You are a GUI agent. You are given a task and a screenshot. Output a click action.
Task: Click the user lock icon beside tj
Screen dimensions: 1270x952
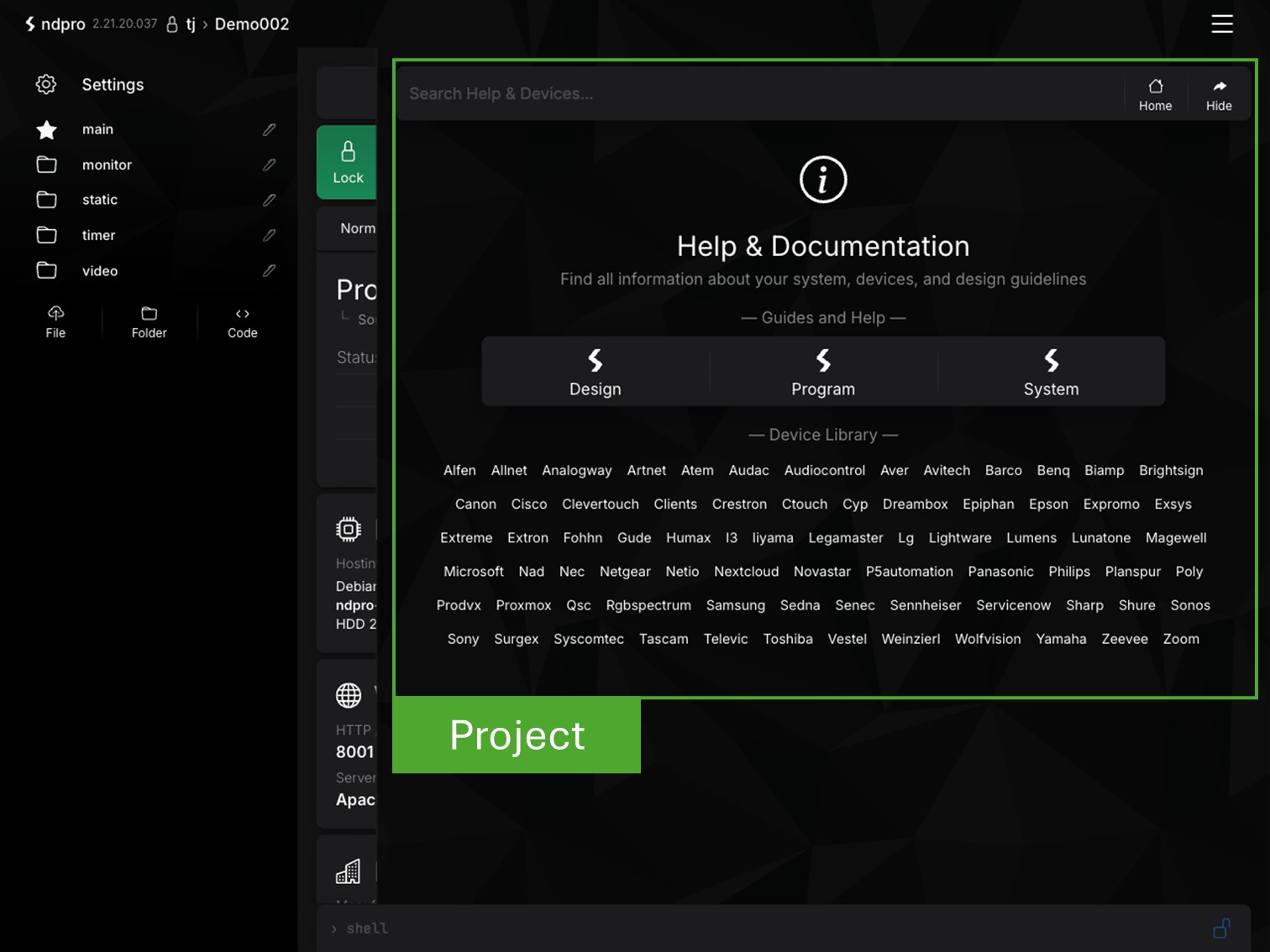172,24
